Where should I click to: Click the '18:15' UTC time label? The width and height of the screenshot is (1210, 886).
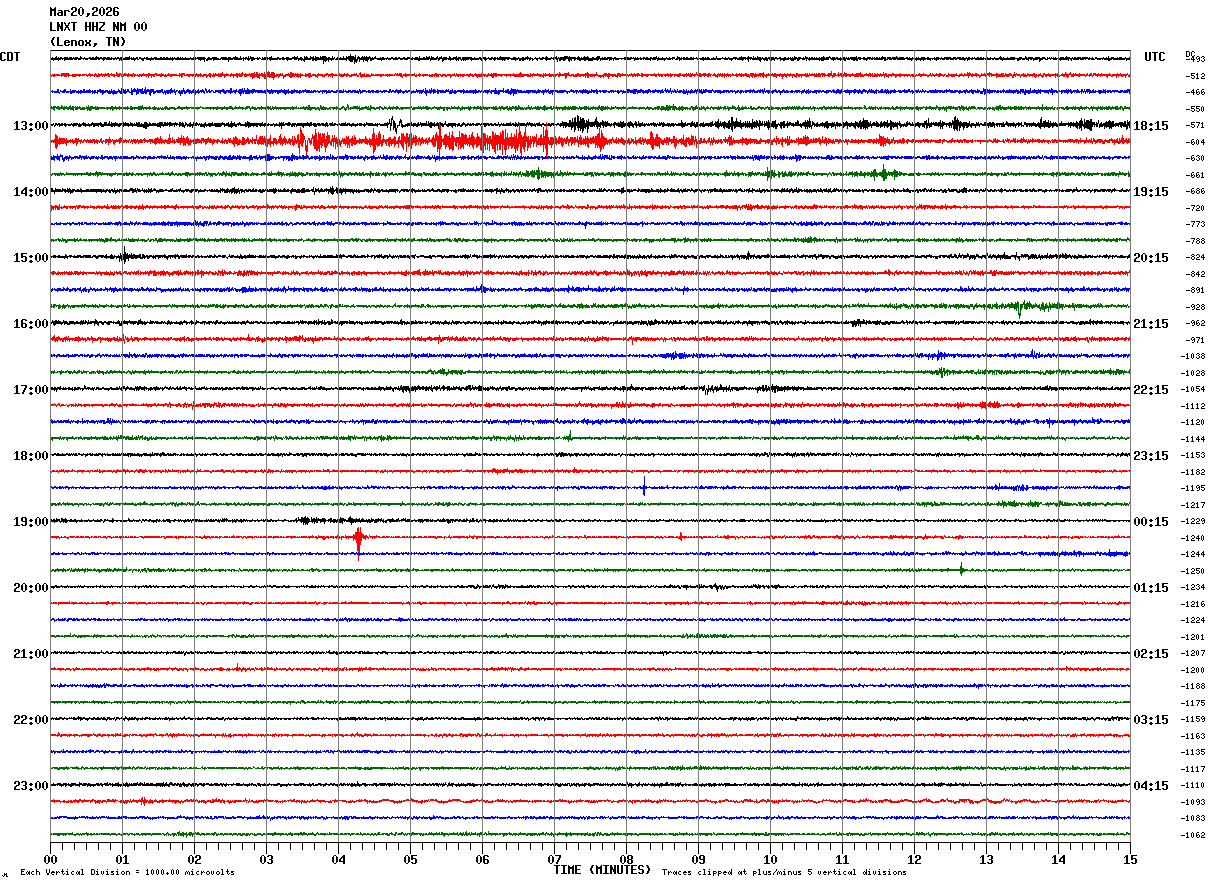[x=1151, y=126]
